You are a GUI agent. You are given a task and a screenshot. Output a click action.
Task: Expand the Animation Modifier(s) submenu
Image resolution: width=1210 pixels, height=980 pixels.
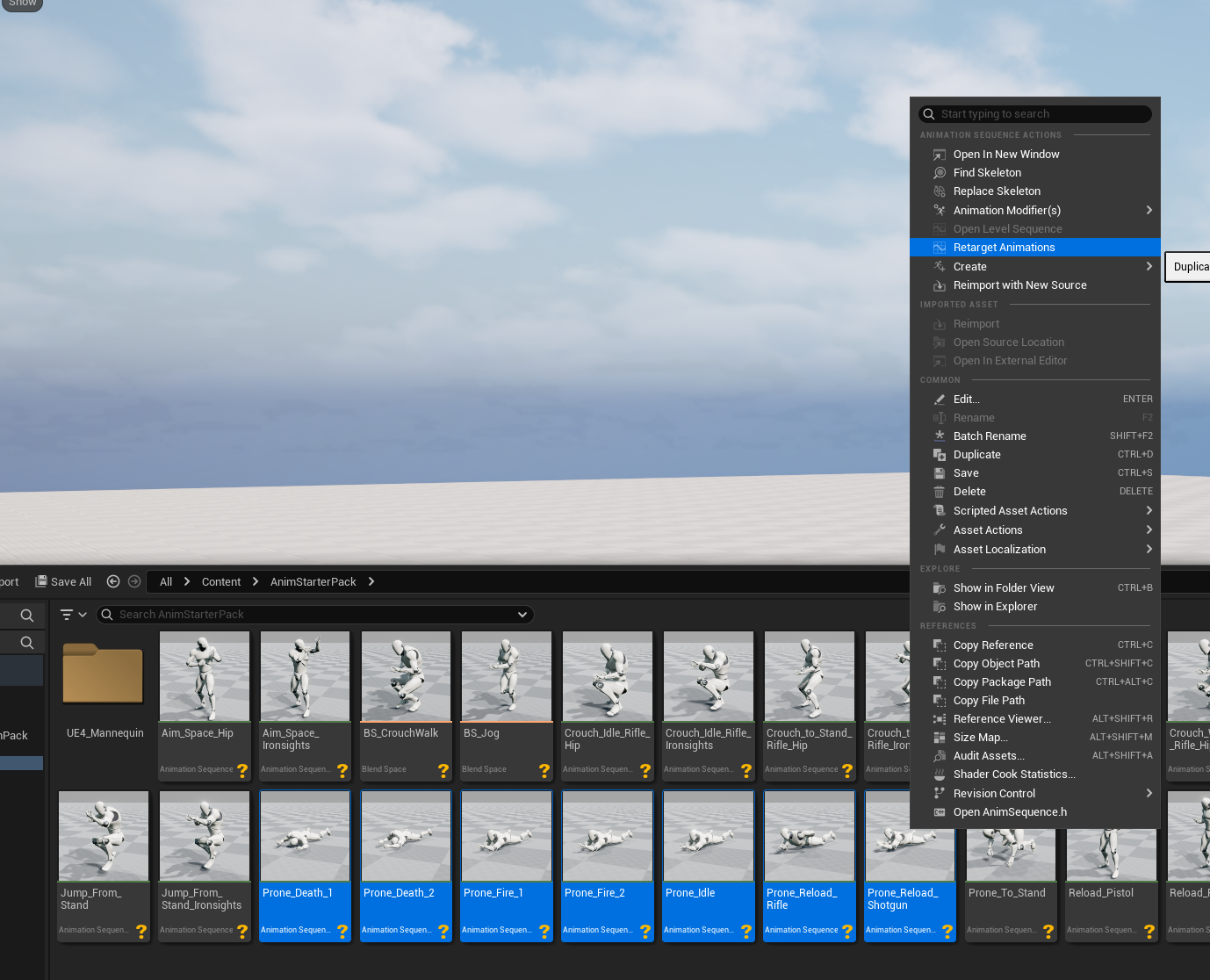click(1149, 211)
